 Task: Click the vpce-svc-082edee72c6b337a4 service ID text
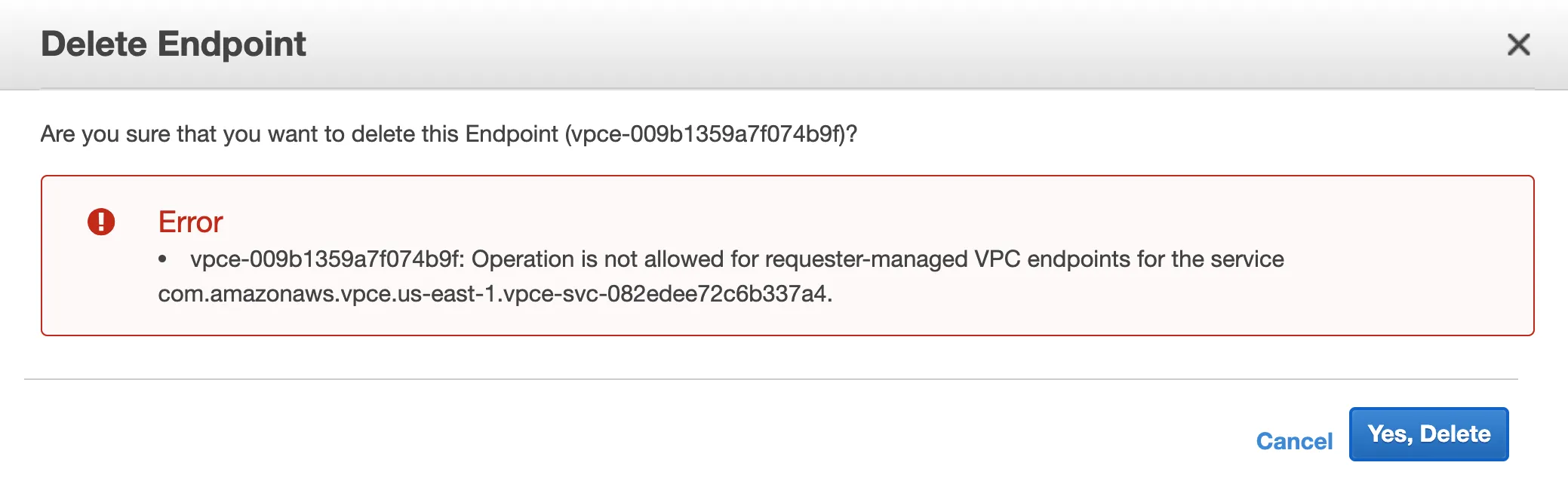[666, 294]
